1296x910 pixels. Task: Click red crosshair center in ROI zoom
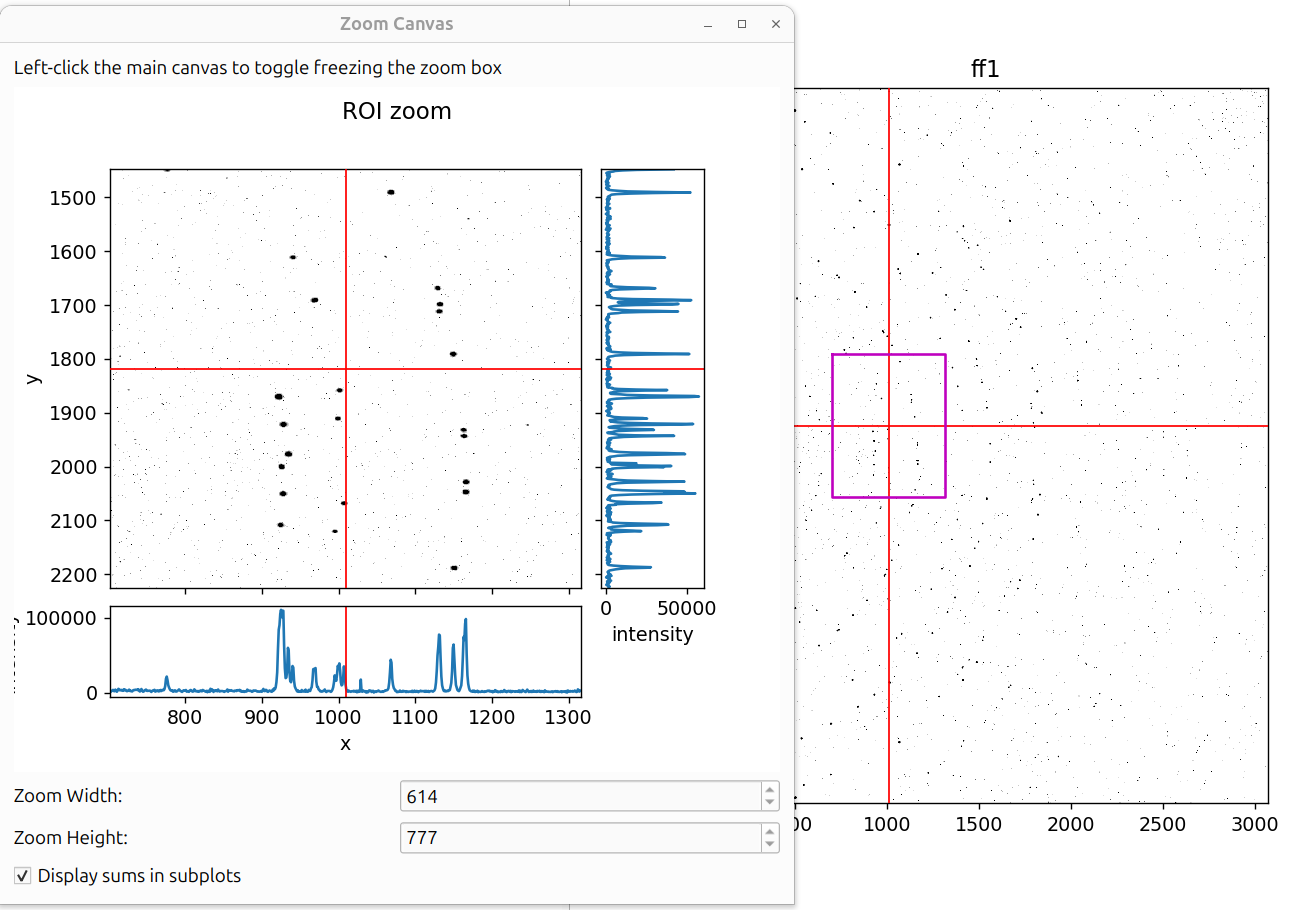[x=346, y=369]
